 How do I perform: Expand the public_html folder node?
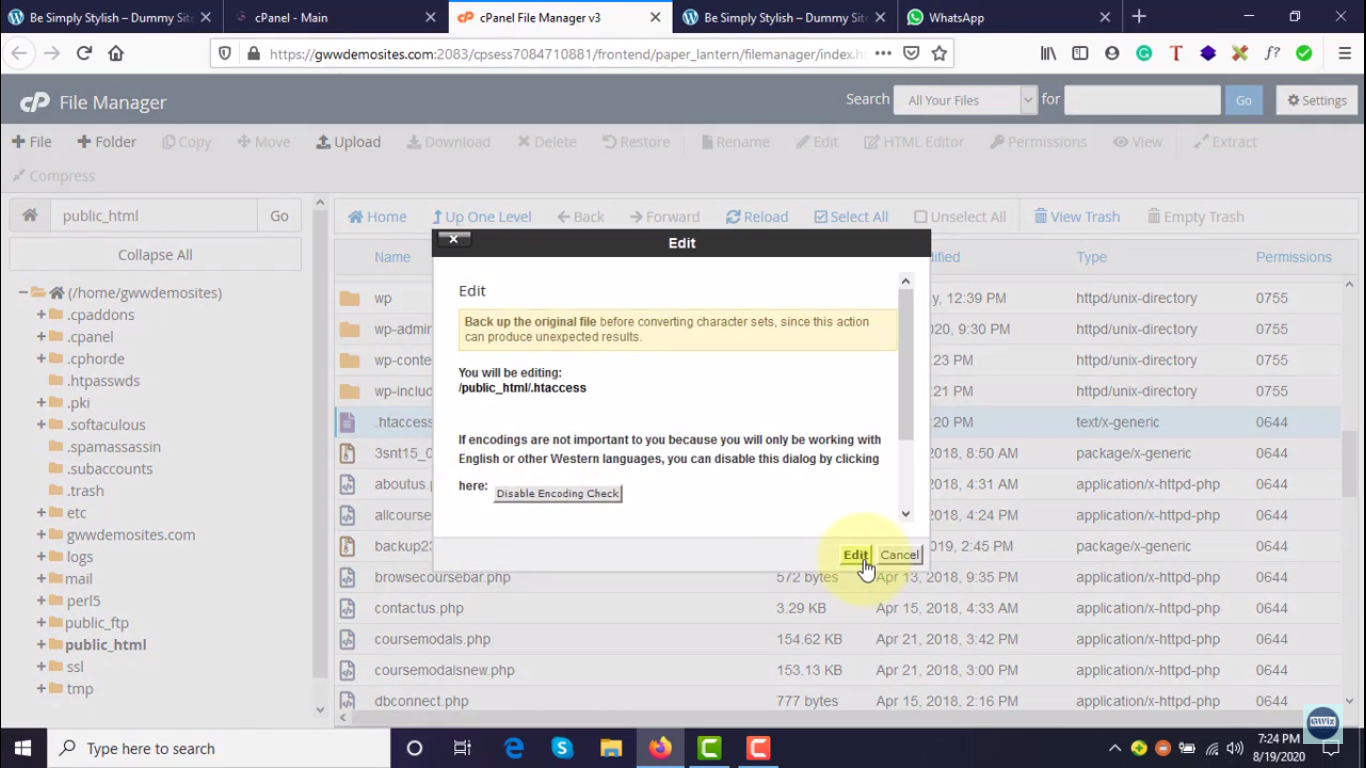41,645
